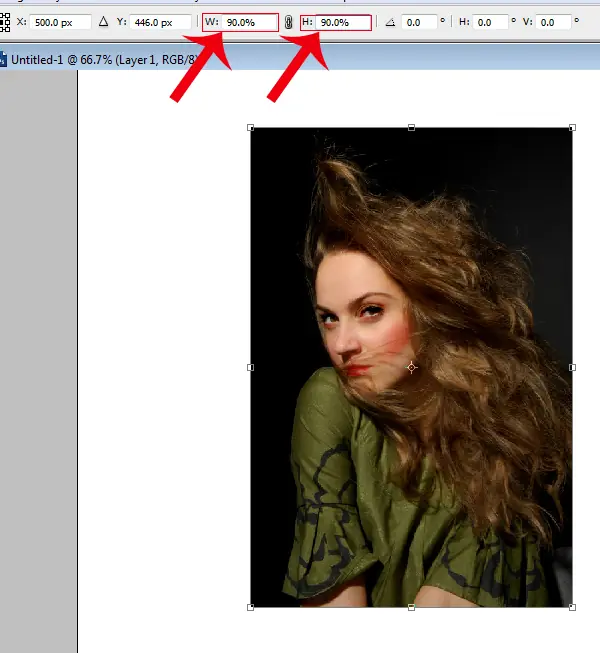600x653 pixels.
Task: Click the V label for vertical skew
Action: tap(528, 22)
